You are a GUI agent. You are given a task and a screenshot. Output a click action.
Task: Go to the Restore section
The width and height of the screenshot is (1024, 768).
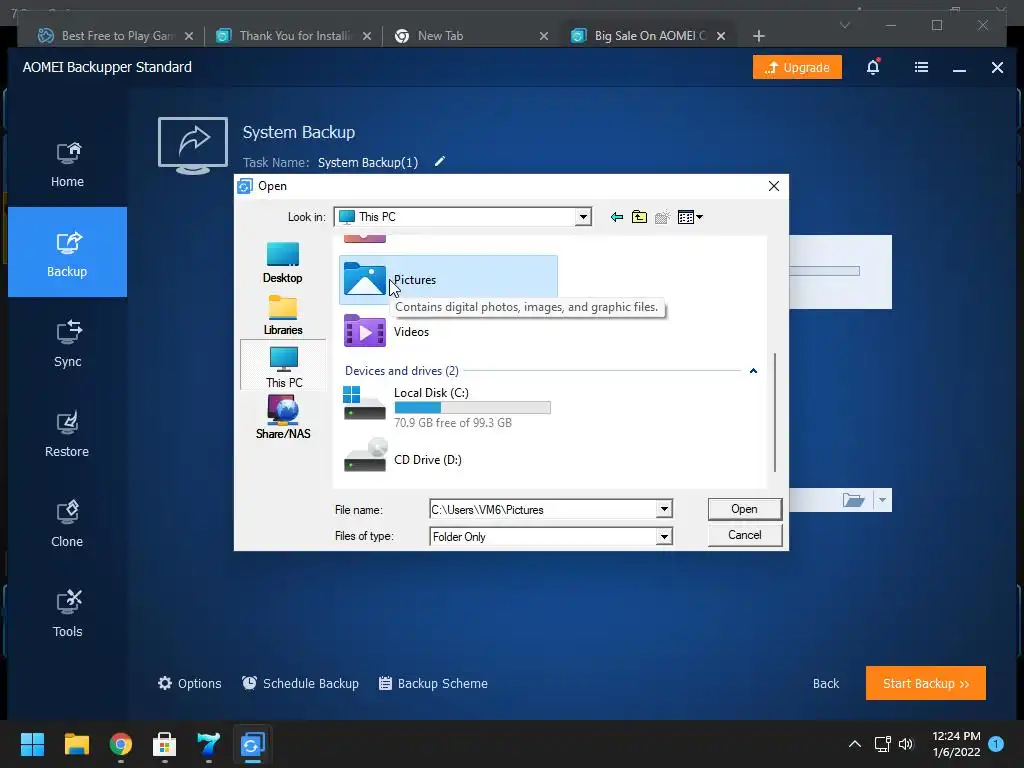pyautogui.click(x=67, y=434)
